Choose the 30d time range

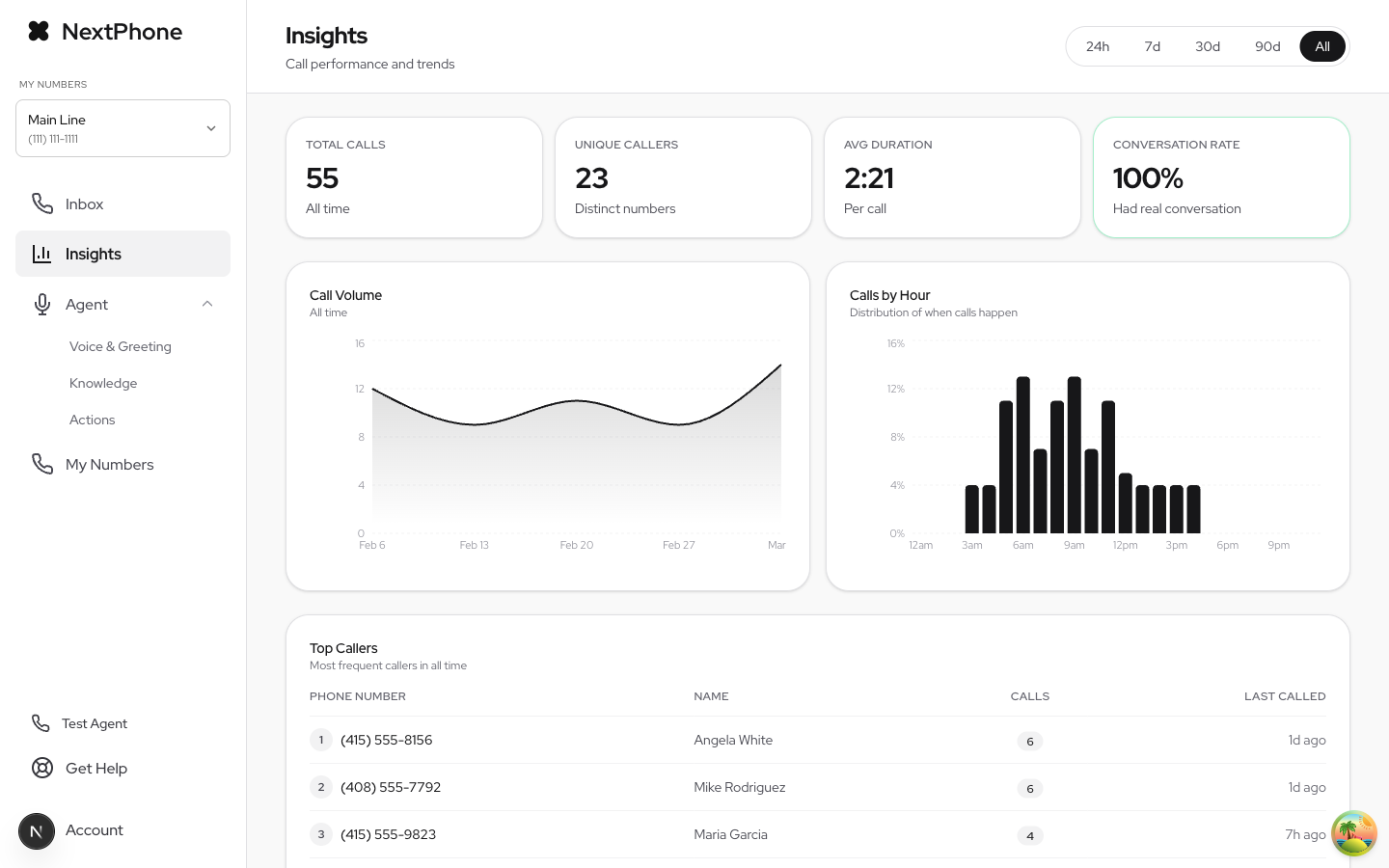[x=1208, y=46]
